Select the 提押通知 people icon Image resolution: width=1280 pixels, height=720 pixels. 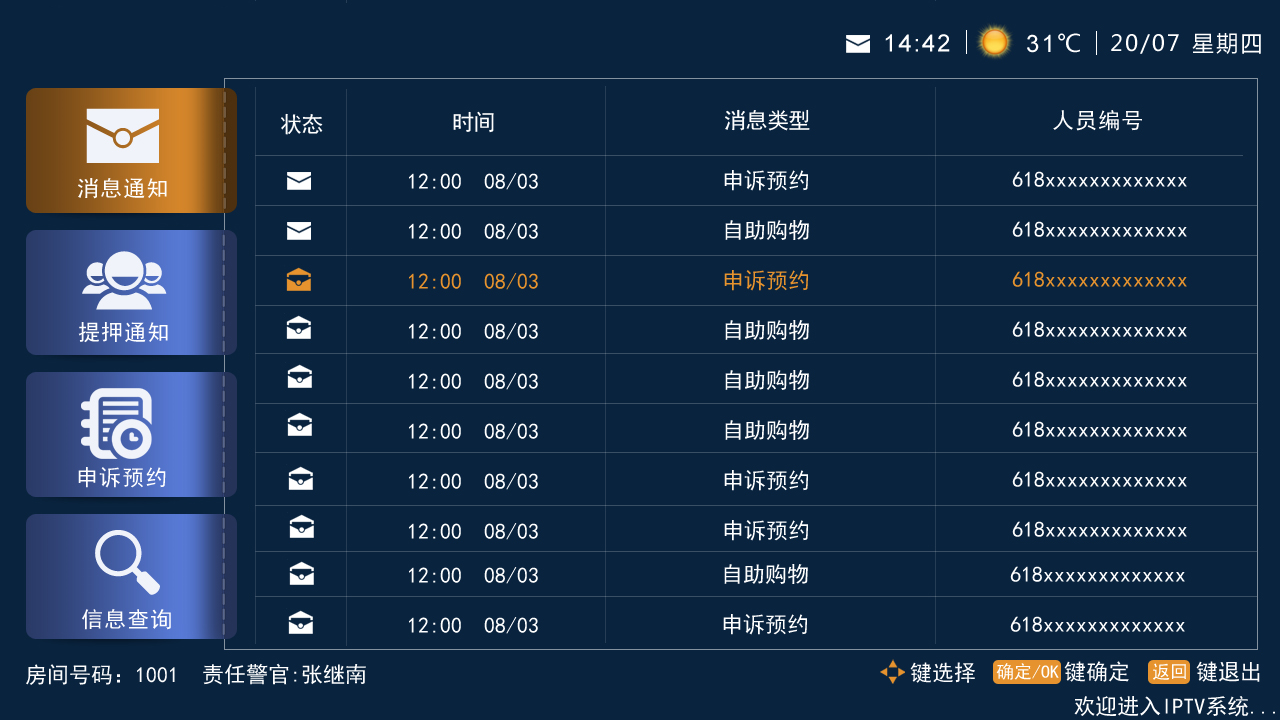point(124,279)
